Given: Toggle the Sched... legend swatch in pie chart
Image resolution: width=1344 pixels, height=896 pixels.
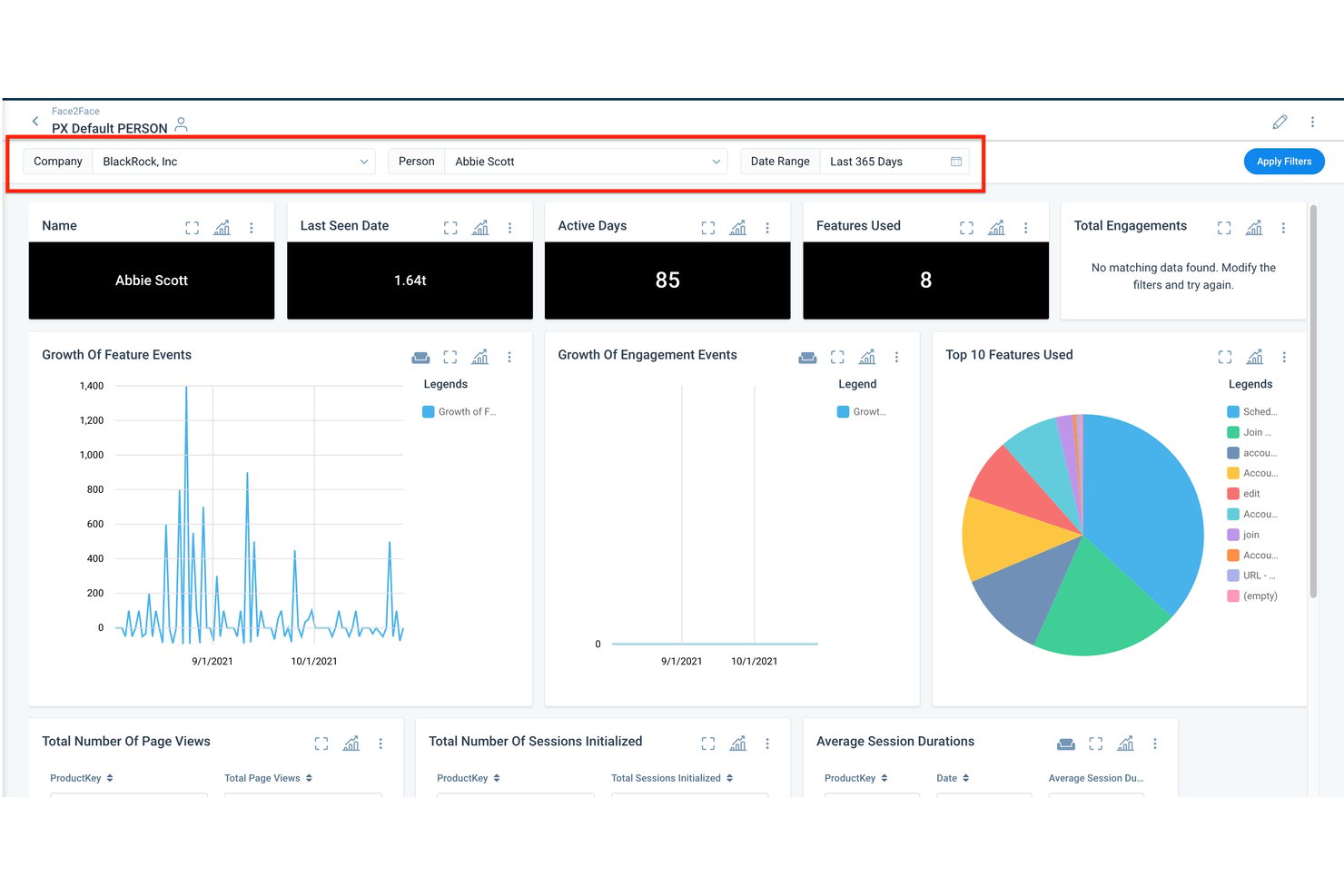Looking at the screenshot, I should point(1233,412).
